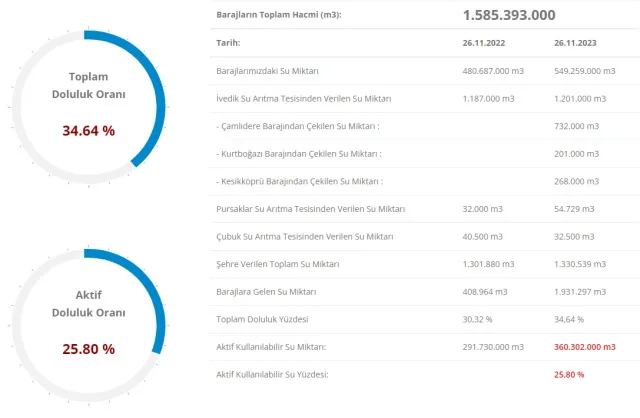Image resolution: width=640 pixels, height=418 pixels.
Task: Click the Toplam Doluluk Yüzdesi row label
Action: [x=262, y=319]
